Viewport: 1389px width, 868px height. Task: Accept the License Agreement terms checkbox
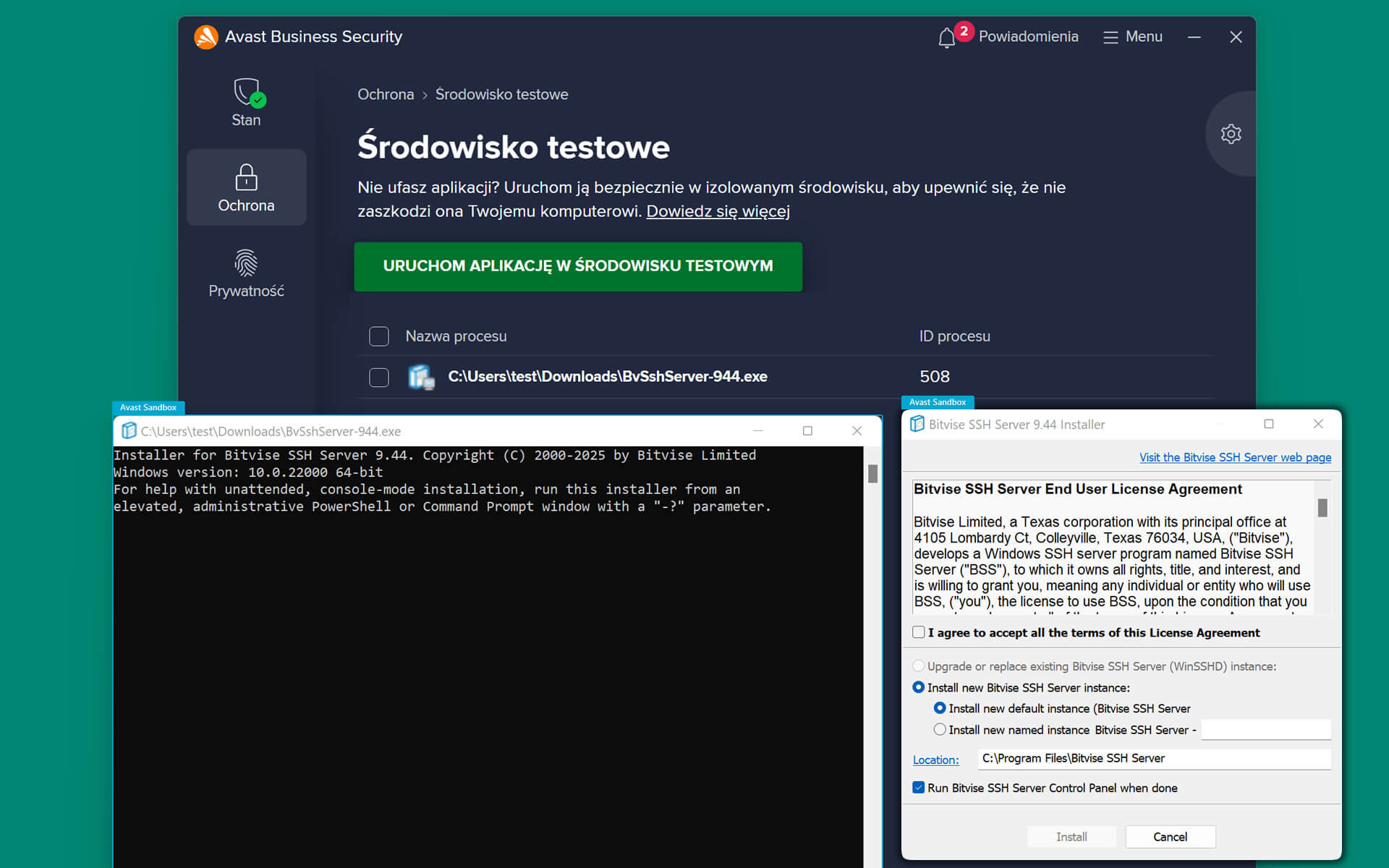click(x=919, y=632)
